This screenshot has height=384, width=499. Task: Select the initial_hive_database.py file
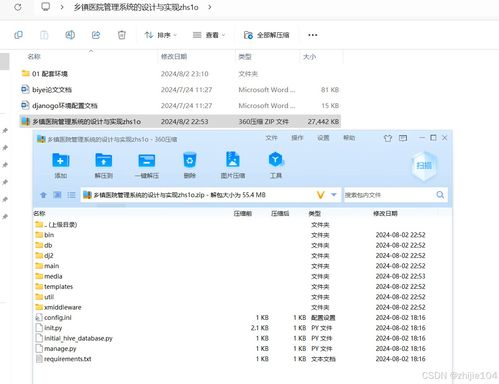coord(74,338)
